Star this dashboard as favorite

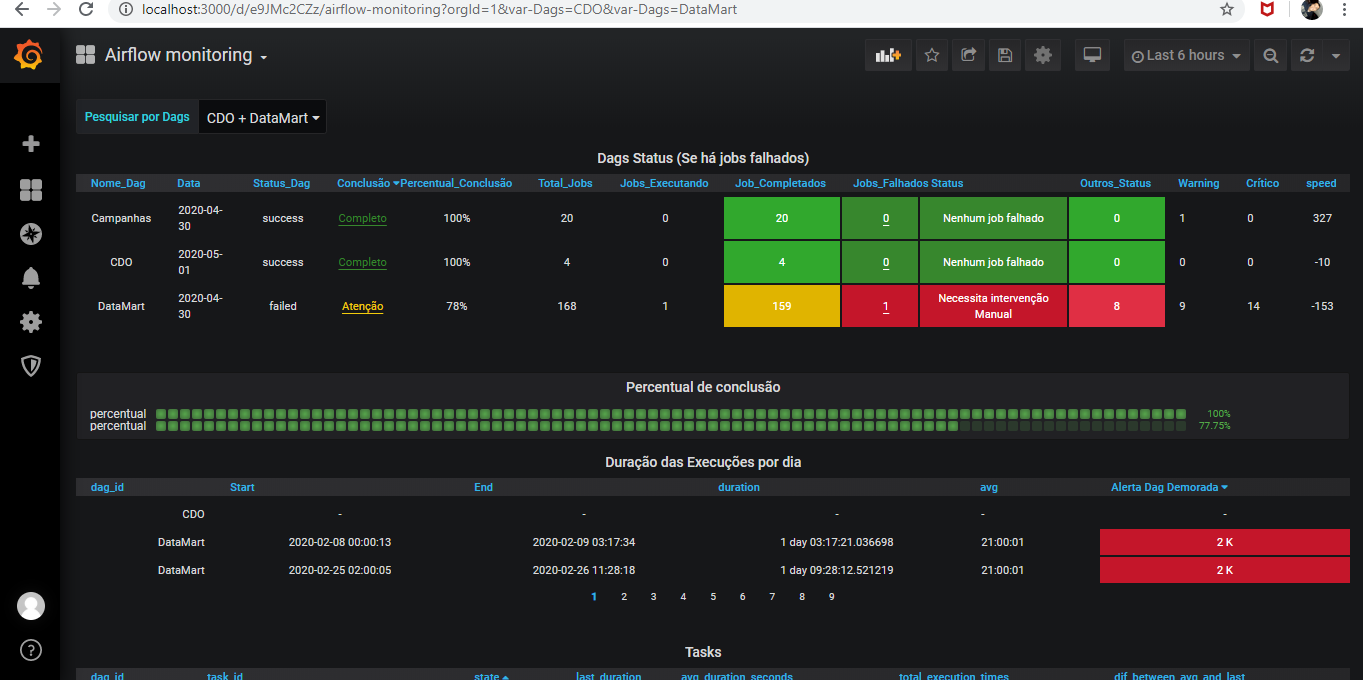point(932,55)
